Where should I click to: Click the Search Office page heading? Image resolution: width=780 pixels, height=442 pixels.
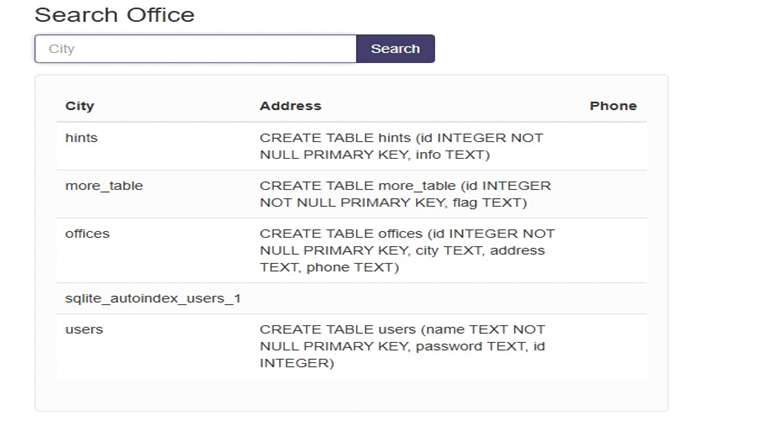point(114,15)
